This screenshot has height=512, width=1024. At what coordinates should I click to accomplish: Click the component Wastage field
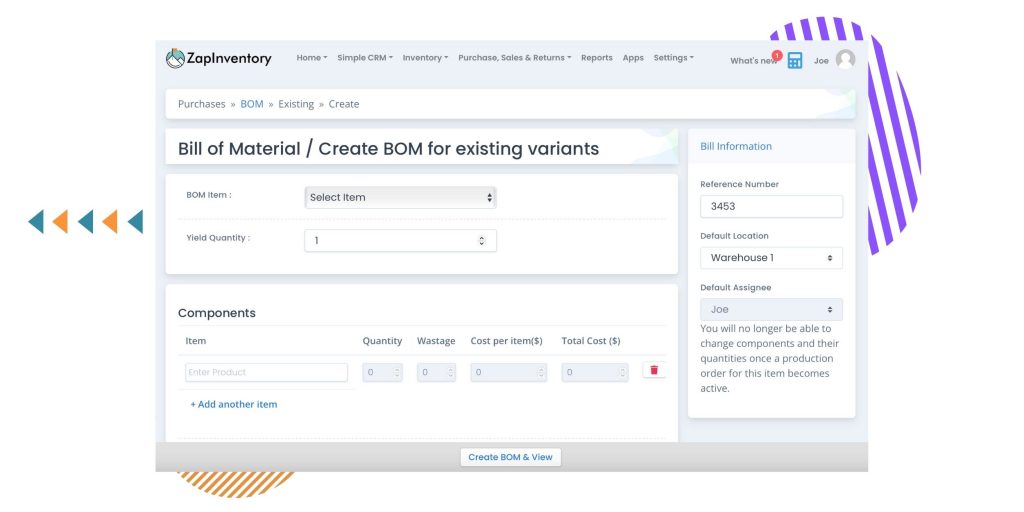pos(436,372)
